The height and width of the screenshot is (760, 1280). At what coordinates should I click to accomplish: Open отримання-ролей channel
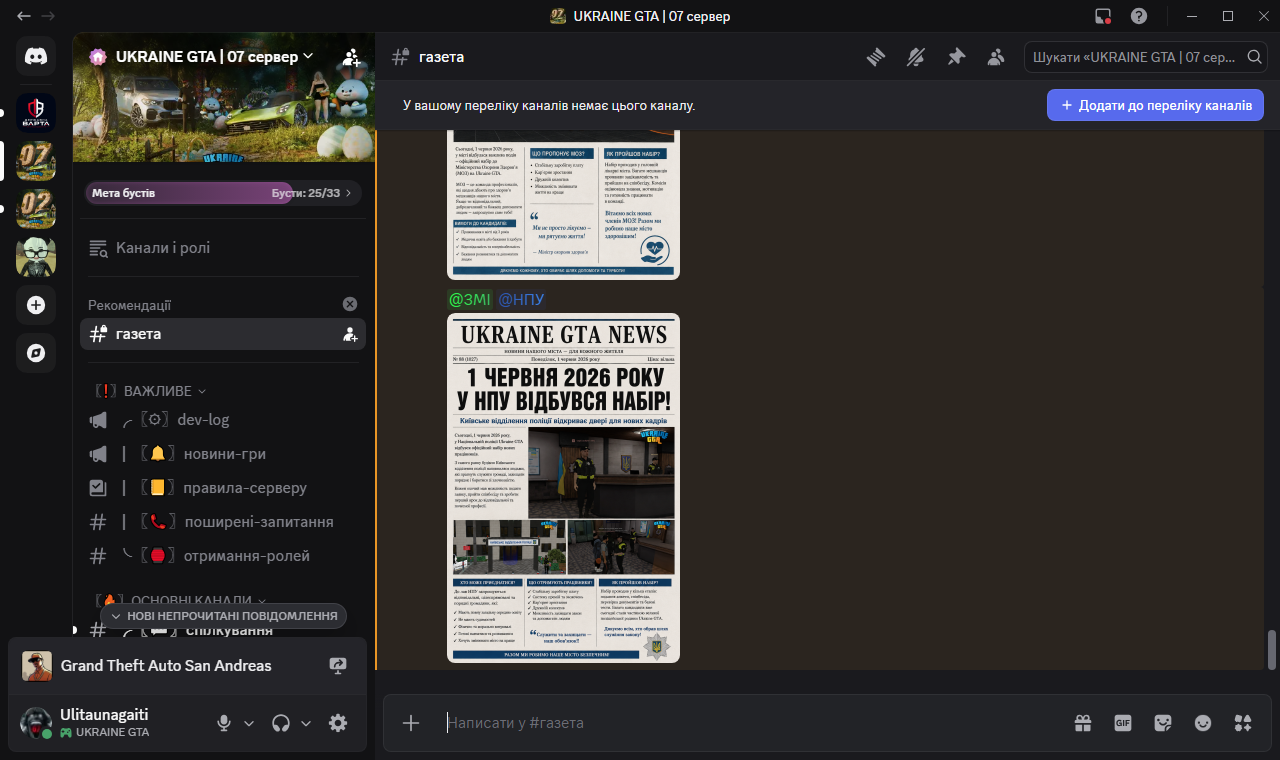(222, 556)
